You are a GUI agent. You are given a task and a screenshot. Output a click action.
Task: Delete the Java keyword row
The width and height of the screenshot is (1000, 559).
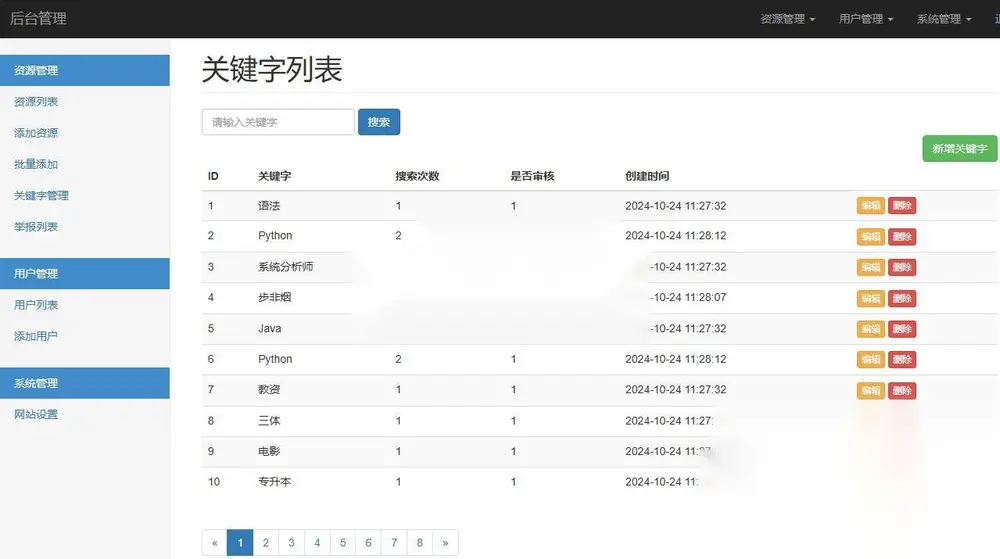click(902, 329)
